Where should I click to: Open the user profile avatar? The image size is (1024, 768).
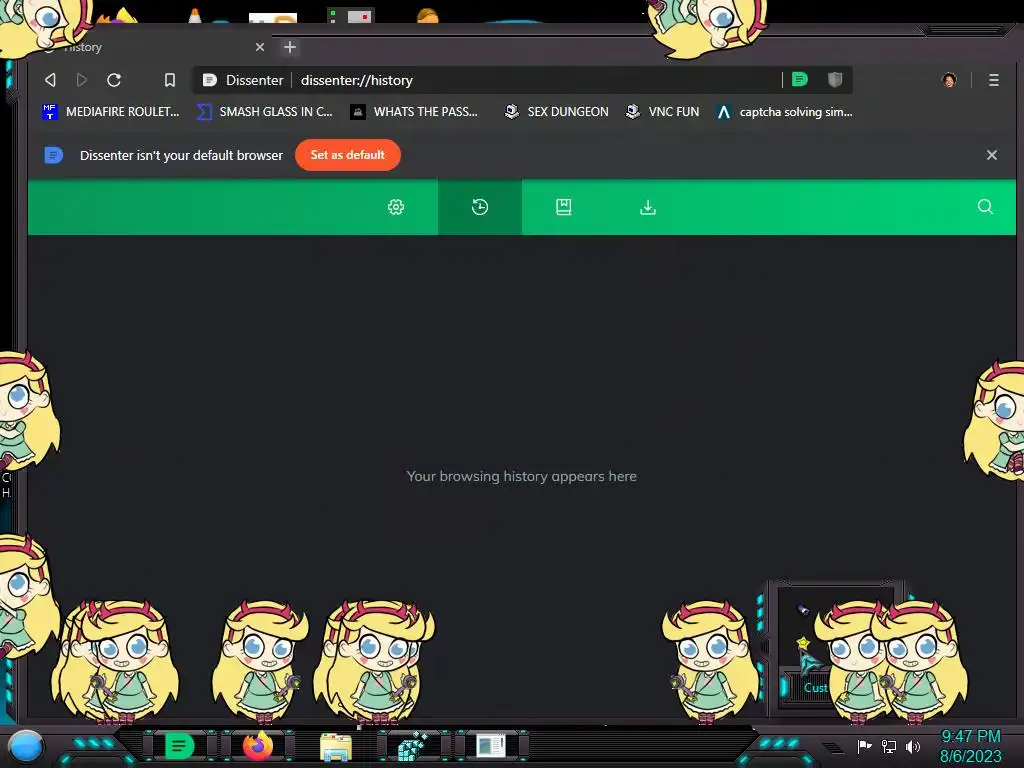(x=949, y=80)
